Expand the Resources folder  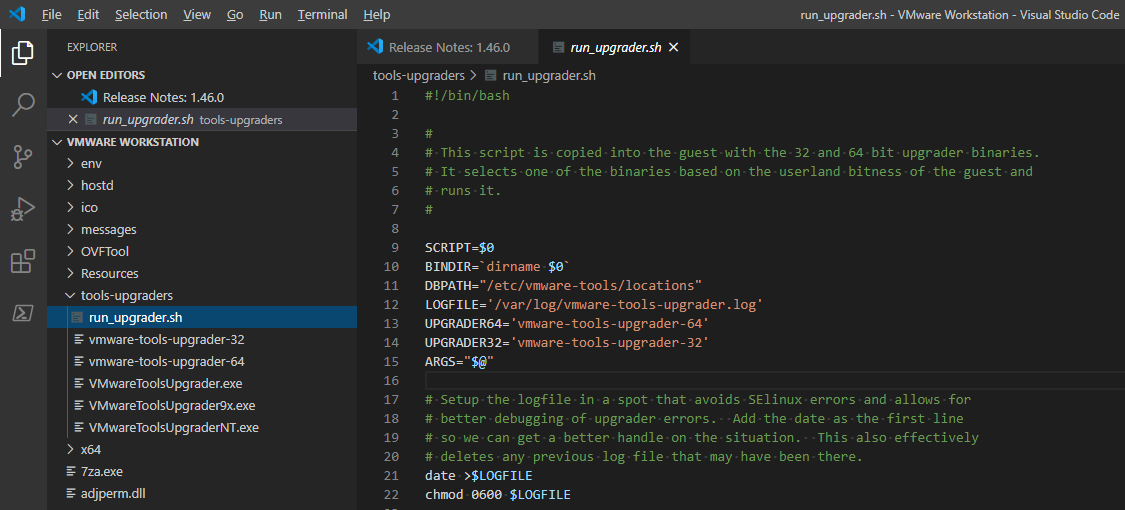pyautogui.click(x=70, y=273)
